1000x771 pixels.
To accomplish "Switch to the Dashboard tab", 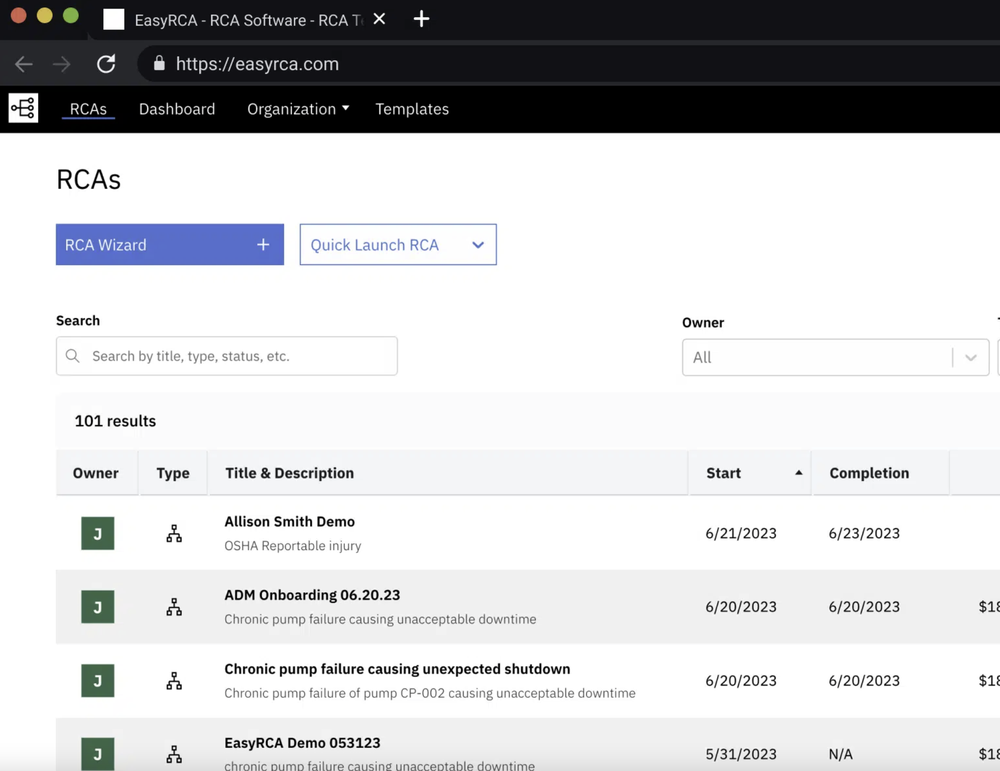I will tap(177, 109).
